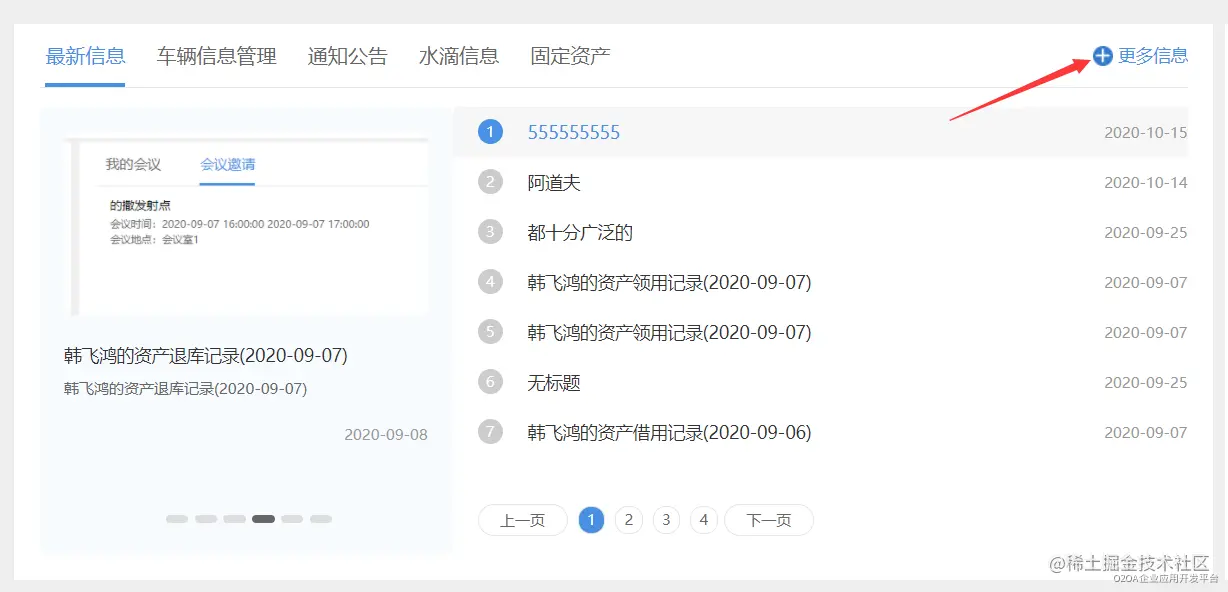Open the 都十分广泛的 entry
The image size is (1228, 592).
[580, 233]
